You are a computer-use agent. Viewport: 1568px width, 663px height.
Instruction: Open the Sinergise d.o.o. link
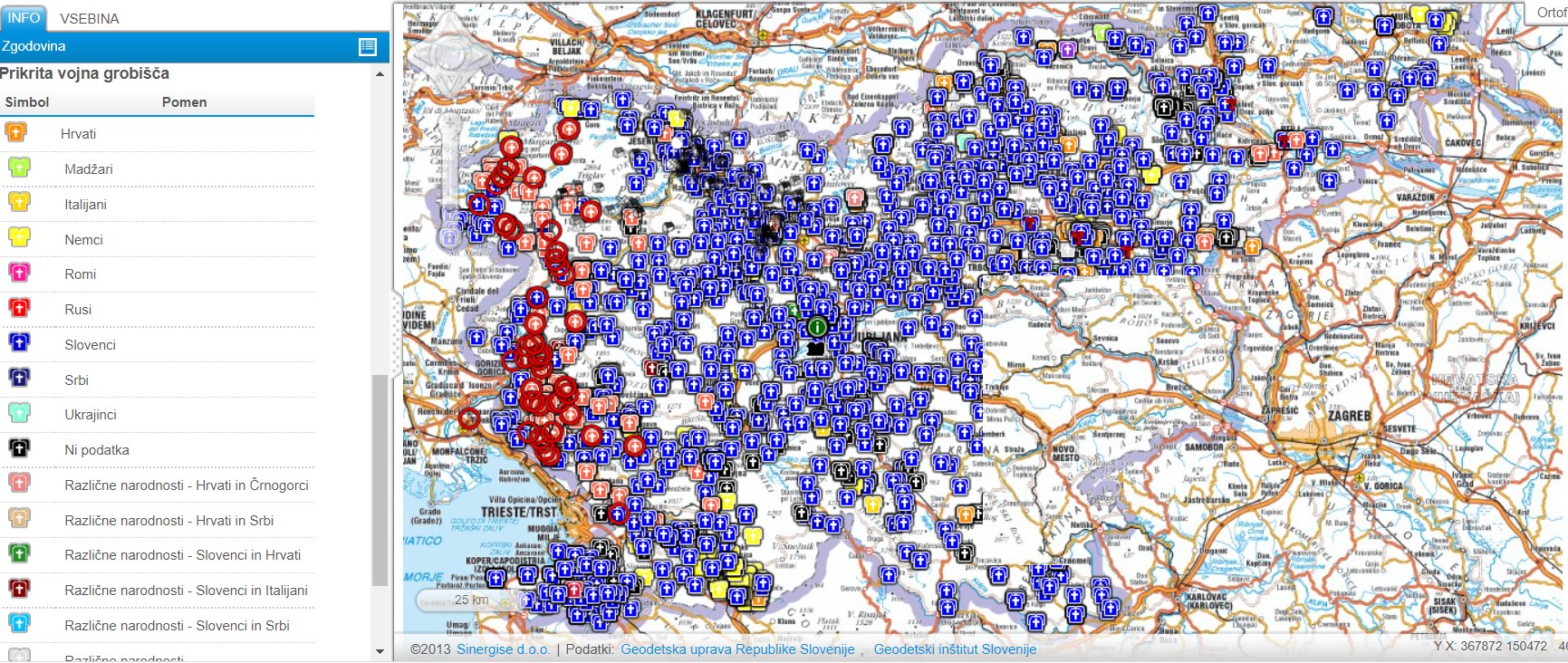tap(503, 649)
